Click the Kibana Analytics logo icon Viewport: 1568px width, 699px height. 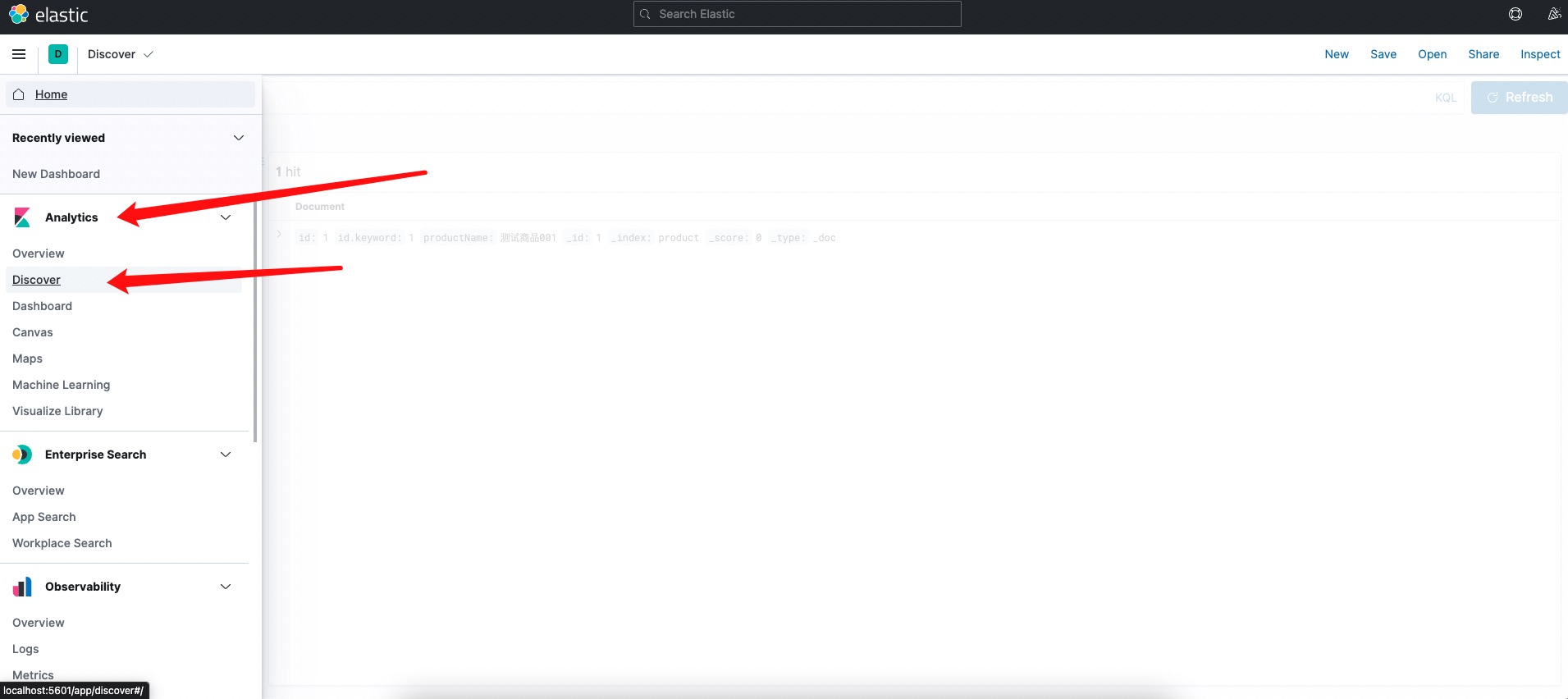[x=22, y=217]
